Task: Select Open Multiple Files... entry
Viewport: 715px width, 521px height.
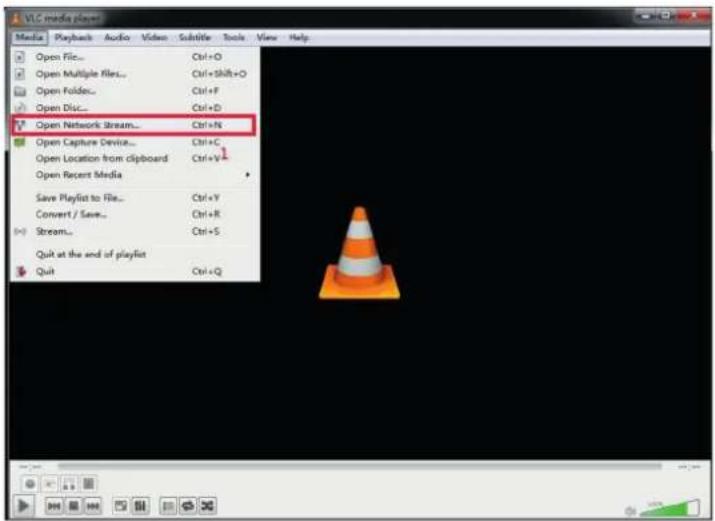Action: pyautogui.click(x=135, y=74)
